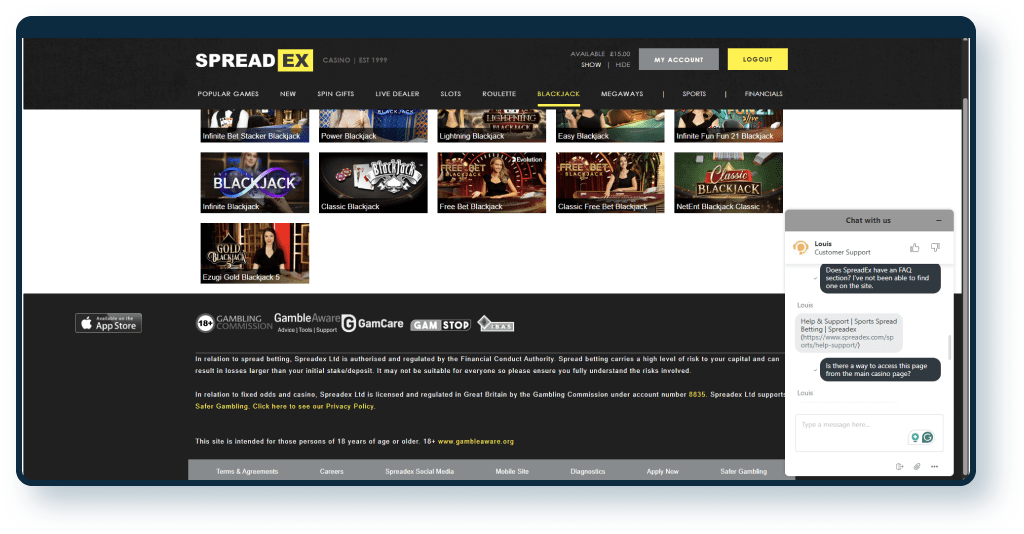Open the Careers footer link
Screen dimensions: 1024x534
pos(332,471)
